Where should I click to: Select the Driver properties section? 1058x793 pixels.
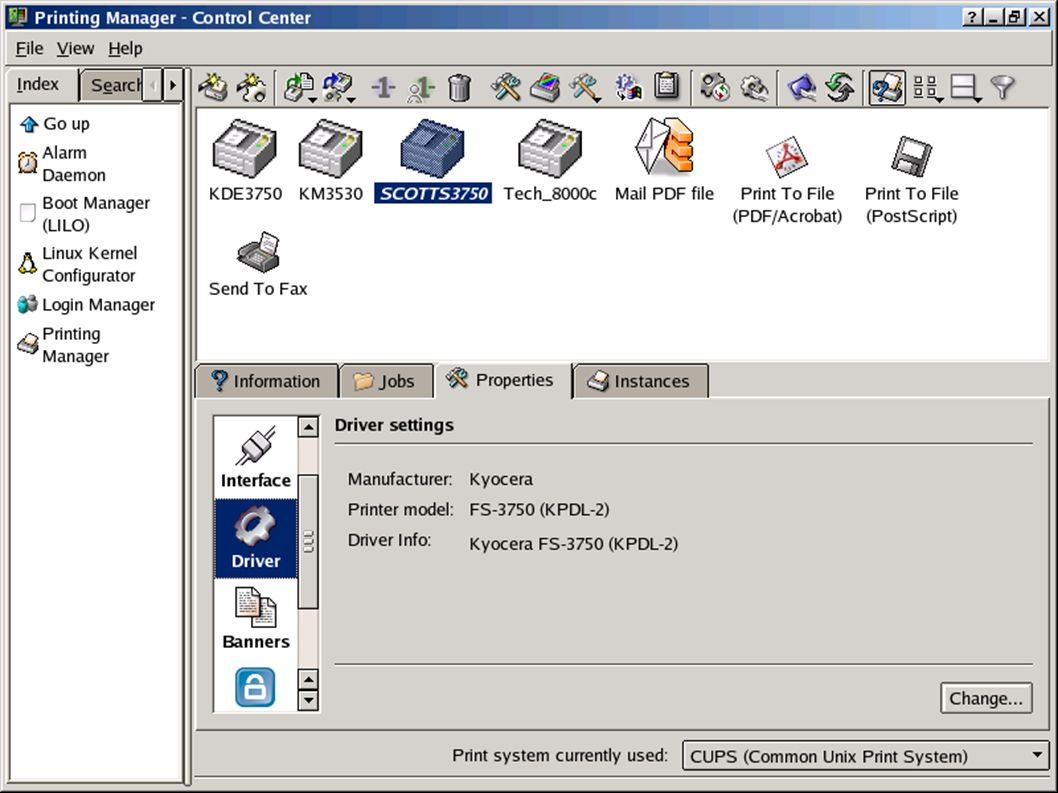[x=256, y=539]
